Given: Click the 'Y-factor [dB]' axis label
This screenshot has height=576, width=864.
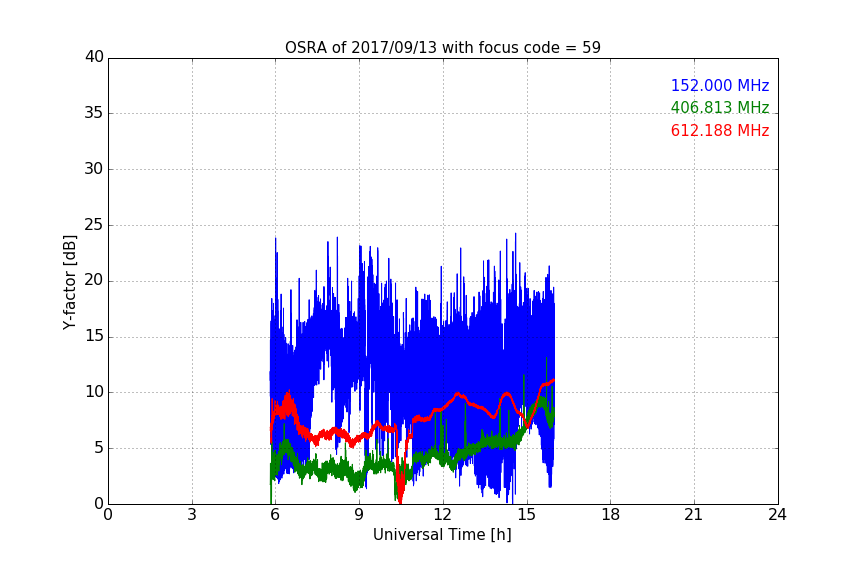Looking at the screenshot, I should [x=69, y=282].
